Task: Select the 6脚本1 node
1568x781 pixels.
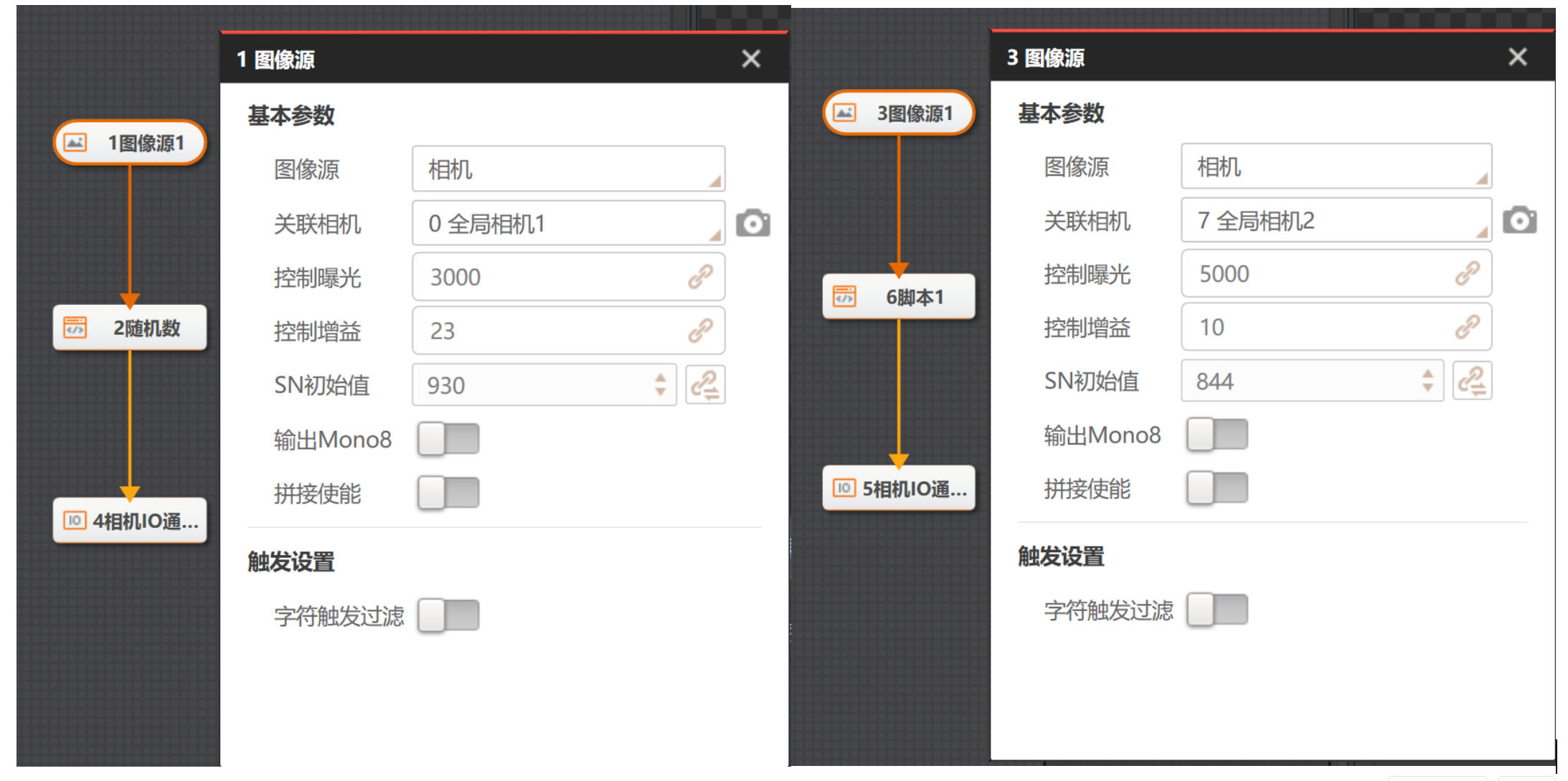Action: coord(898,297)
